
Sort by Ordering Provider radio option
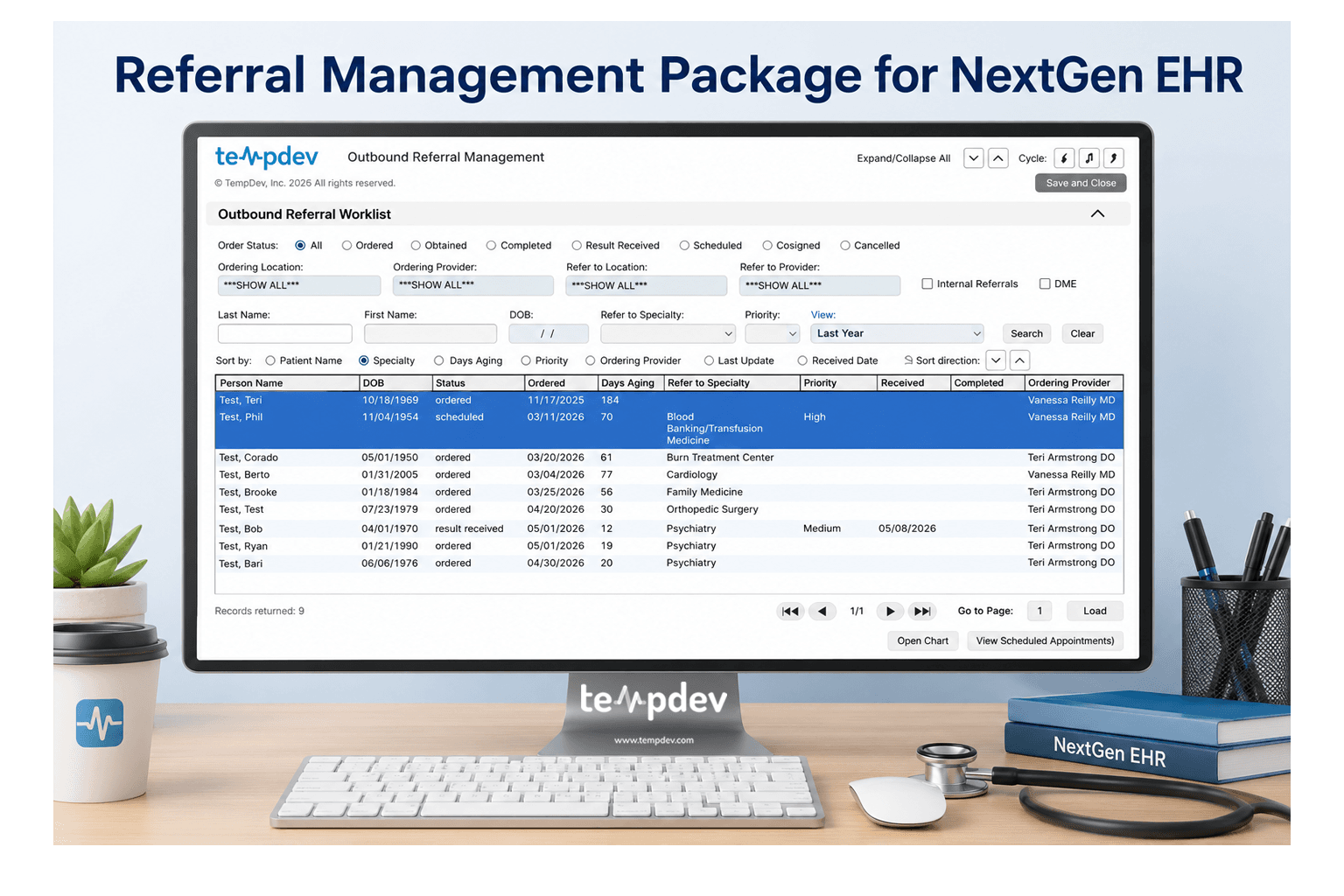point(591,360)
